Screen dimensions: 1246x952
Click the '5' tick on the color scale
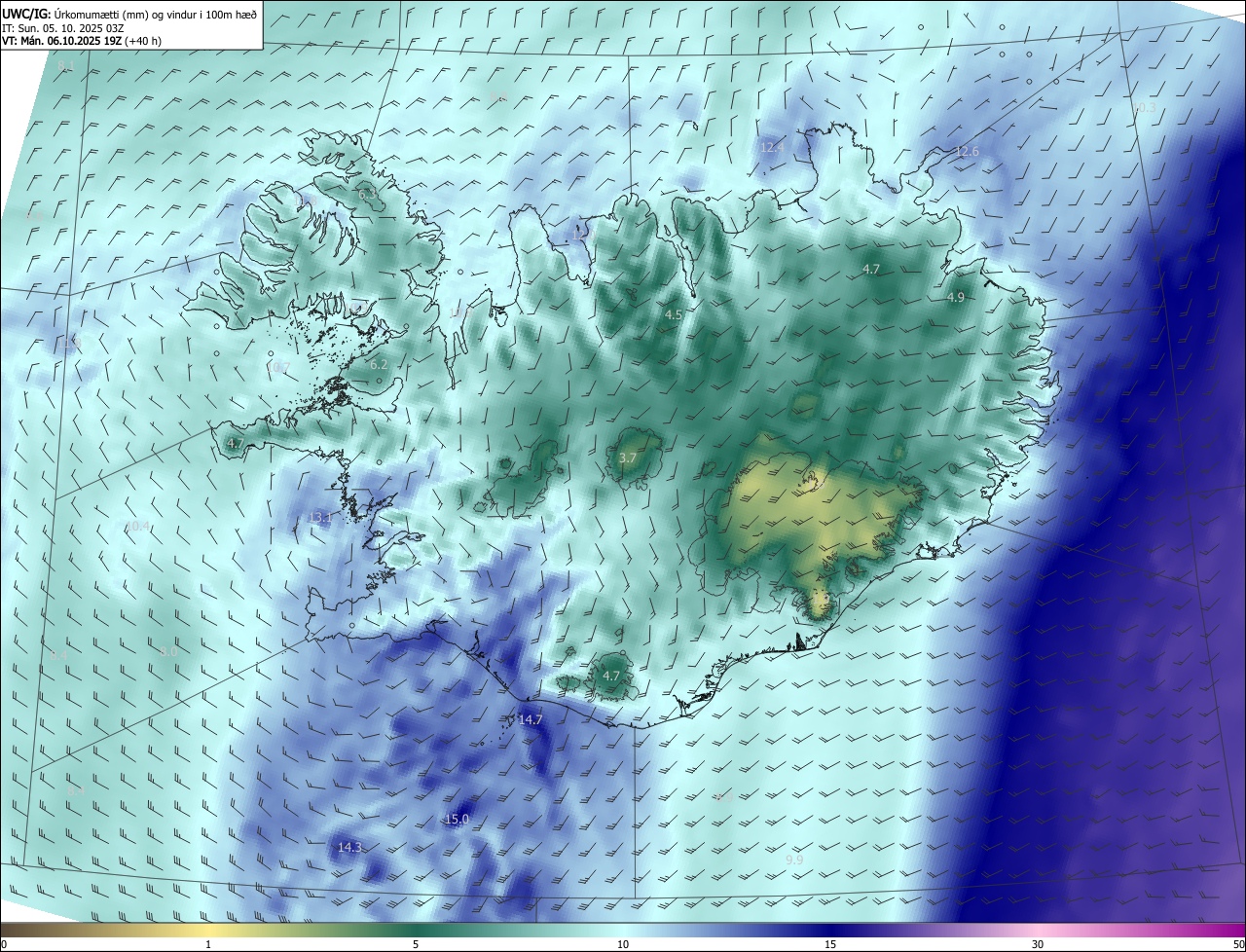pyautogui.click(x=416, y=944)
